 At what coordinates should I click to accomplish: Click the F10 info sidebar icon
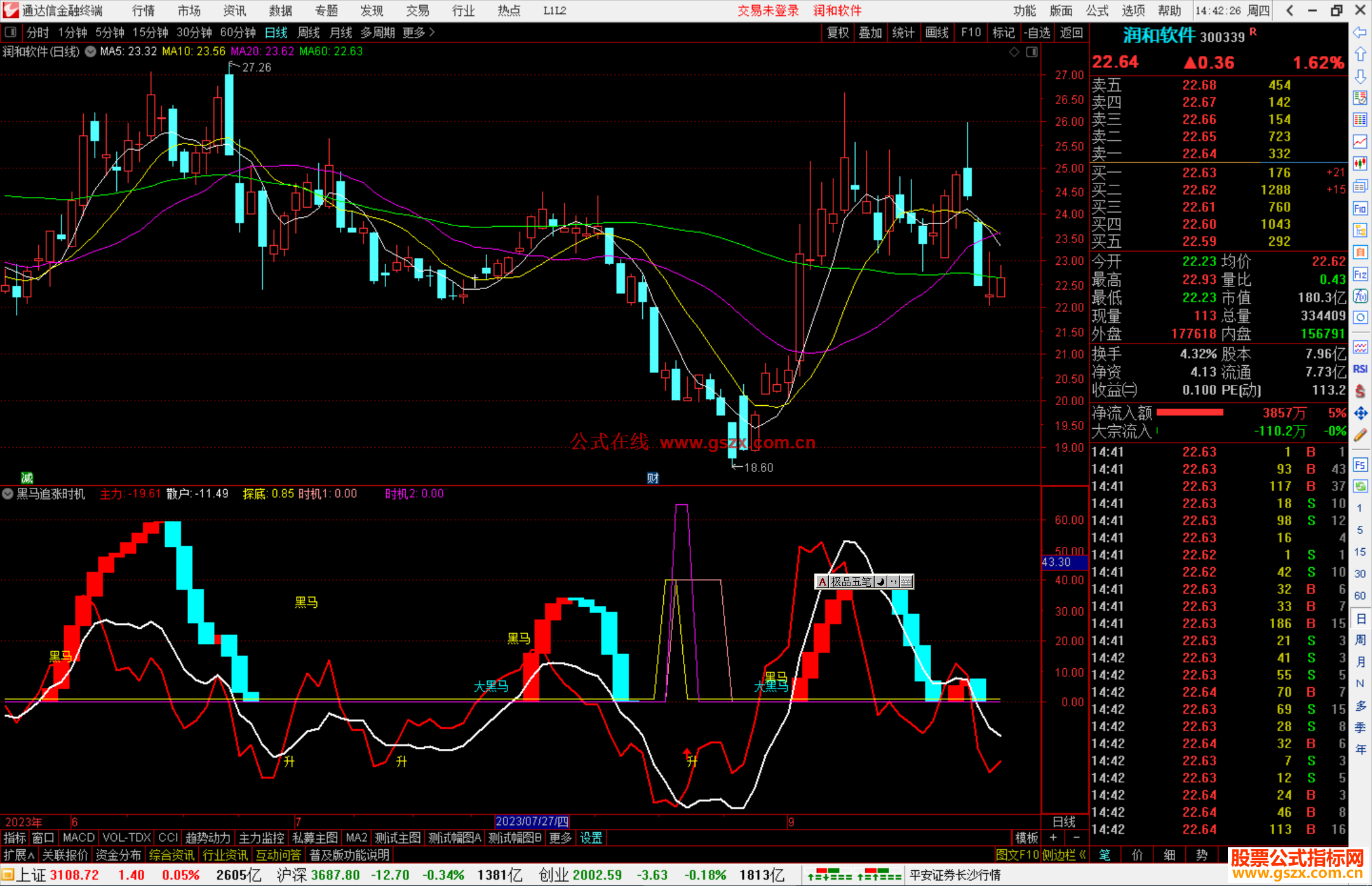point(1360,208)
